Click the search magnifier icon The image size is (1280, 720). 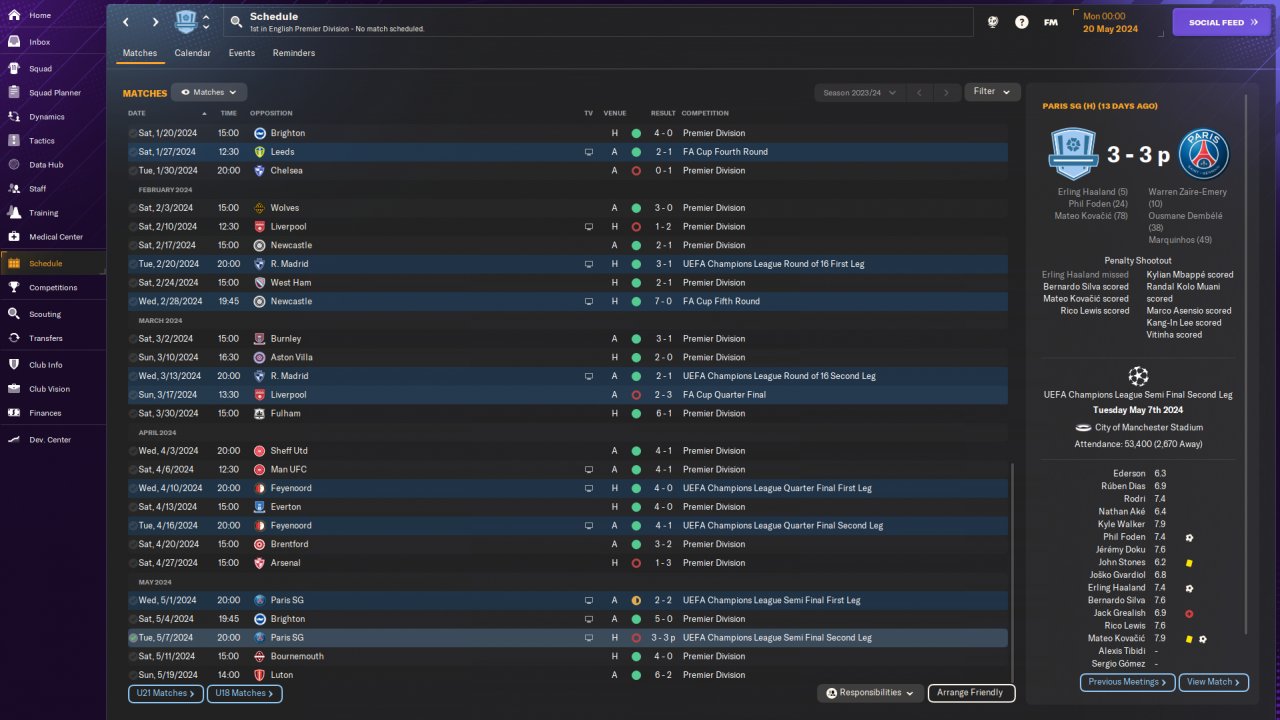coord(236,22)
